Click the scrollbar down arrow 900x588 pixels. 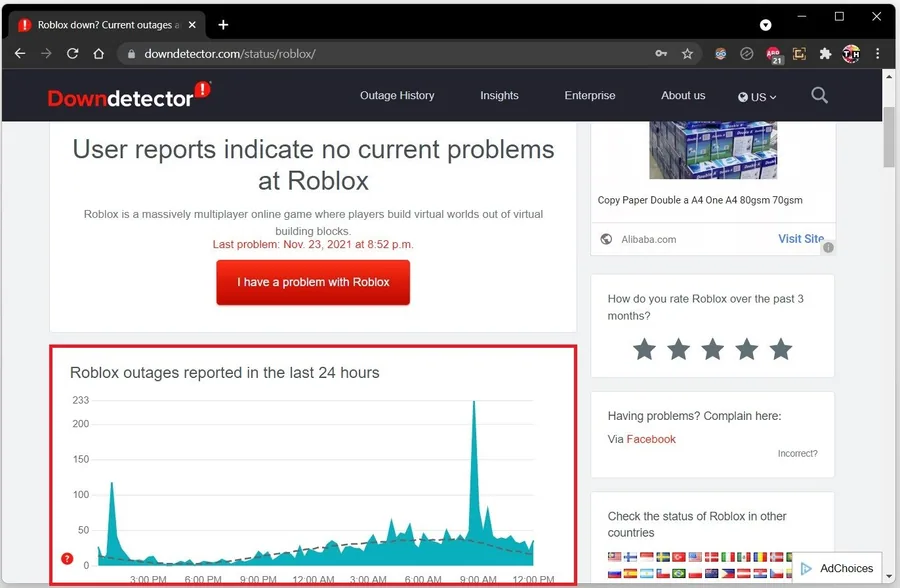(889, 576)
